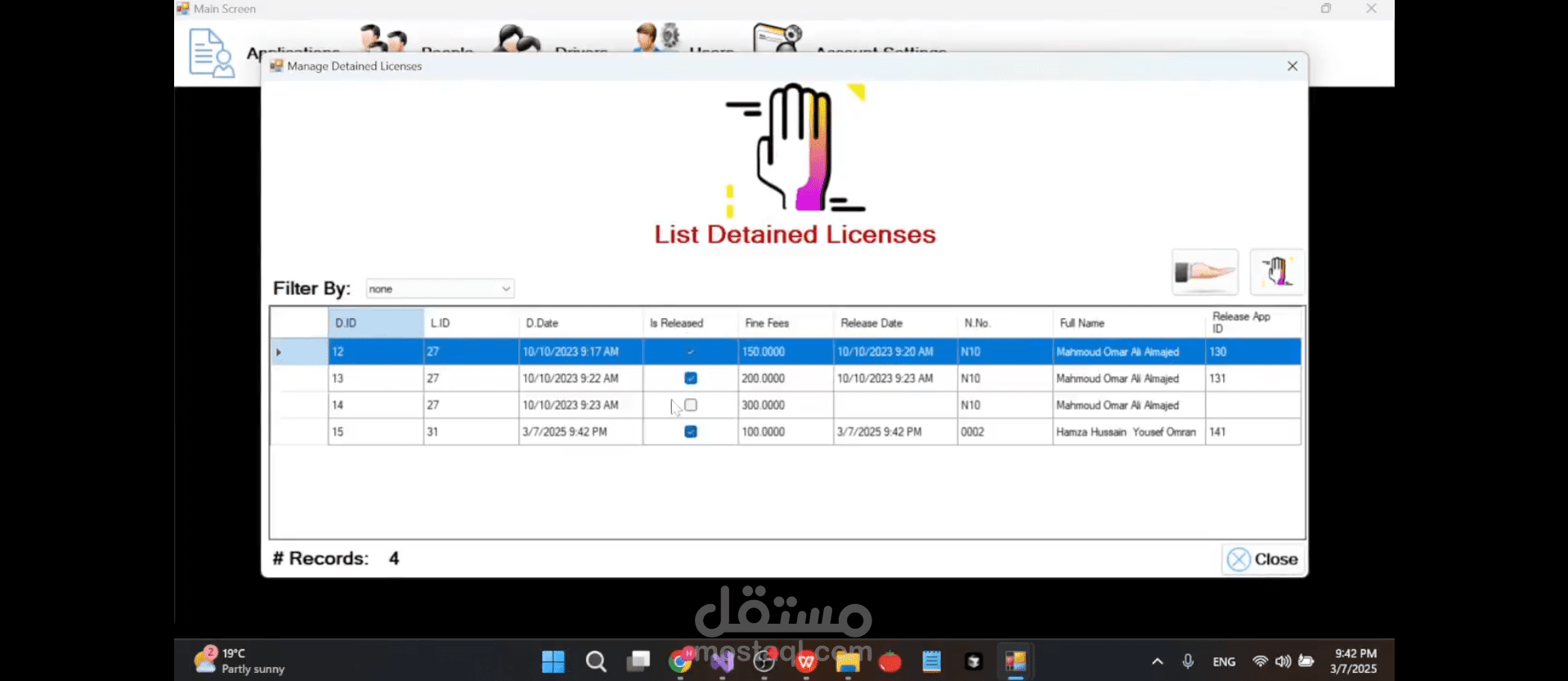Click Users icon in Main Screen window
This screenshot has height=681, width=1568.
click(656, 38)
